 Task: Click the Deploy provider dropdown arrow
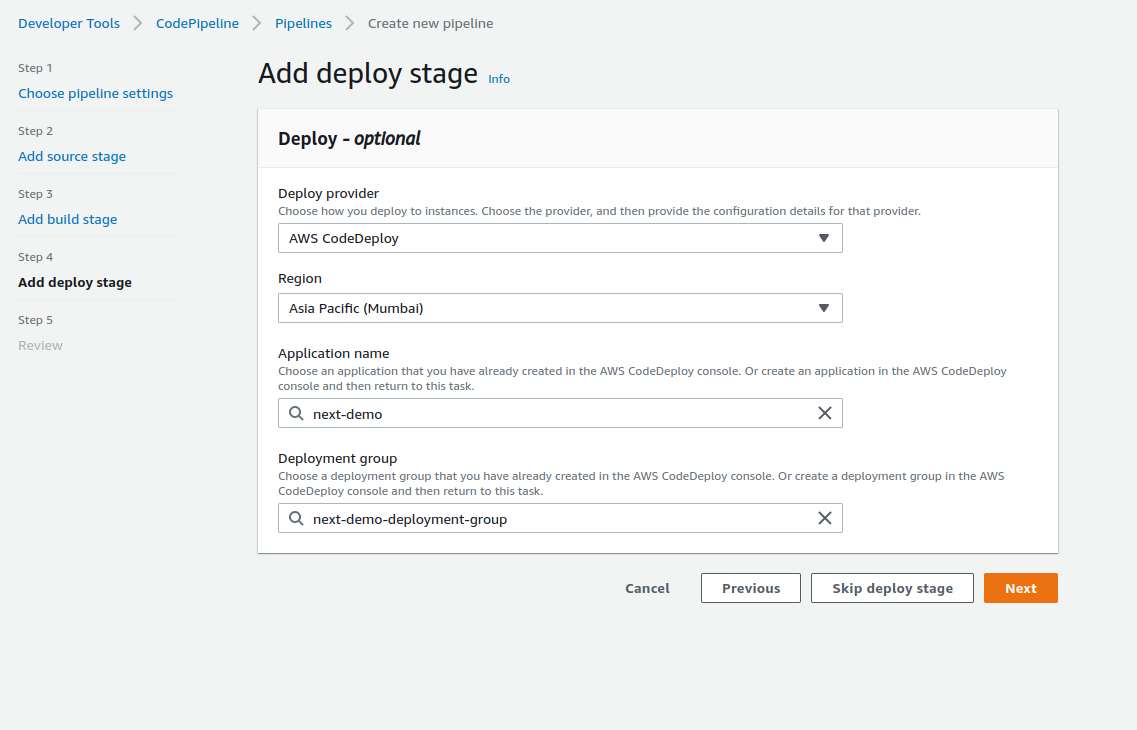pos(824,238)
